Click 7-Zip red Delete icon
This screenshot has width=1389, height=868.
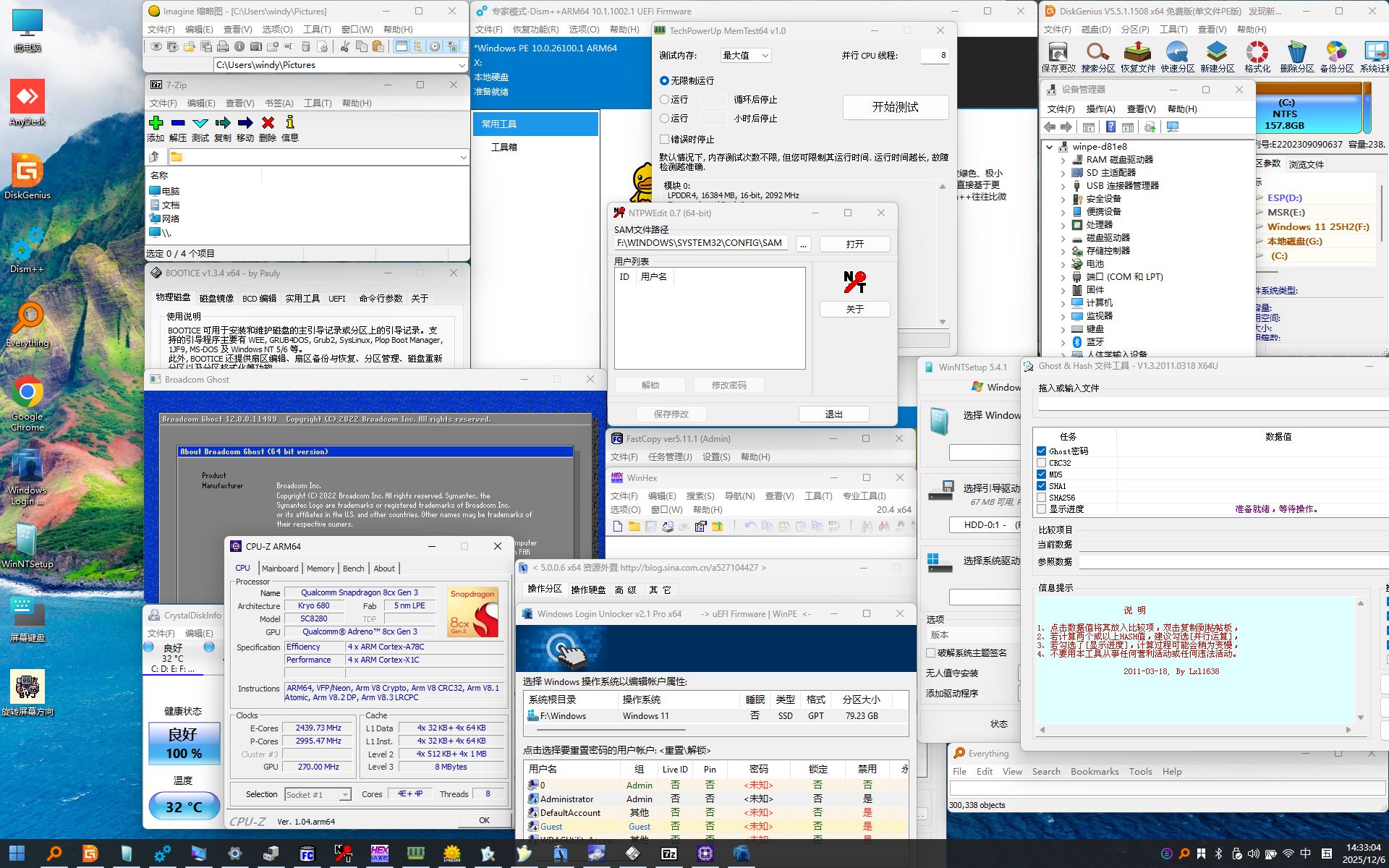[268, 123]
